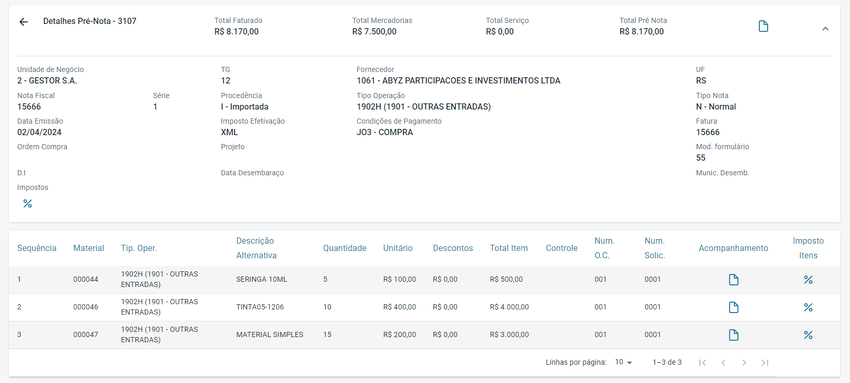850x383 pixels.
Task: Click Imposto Efetivação value XML
Action: coord(229,132)
